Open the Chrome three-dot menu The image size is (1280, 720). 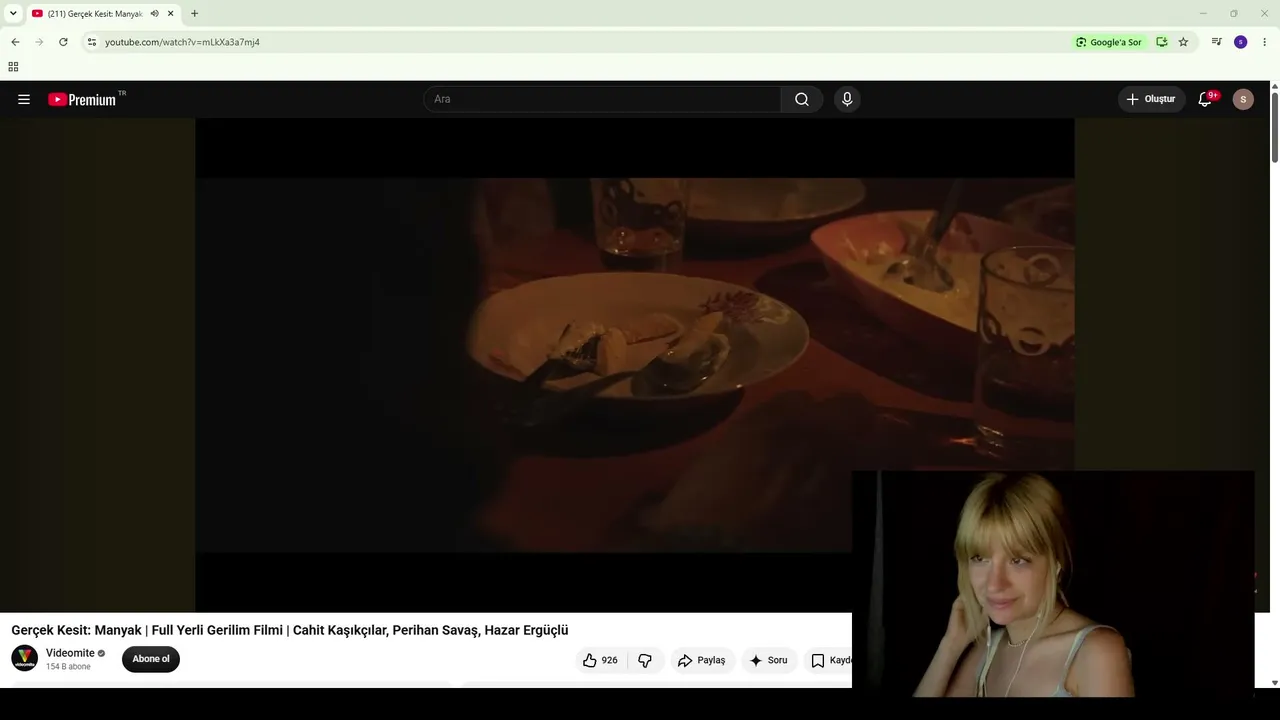(x=1265, y=42)
